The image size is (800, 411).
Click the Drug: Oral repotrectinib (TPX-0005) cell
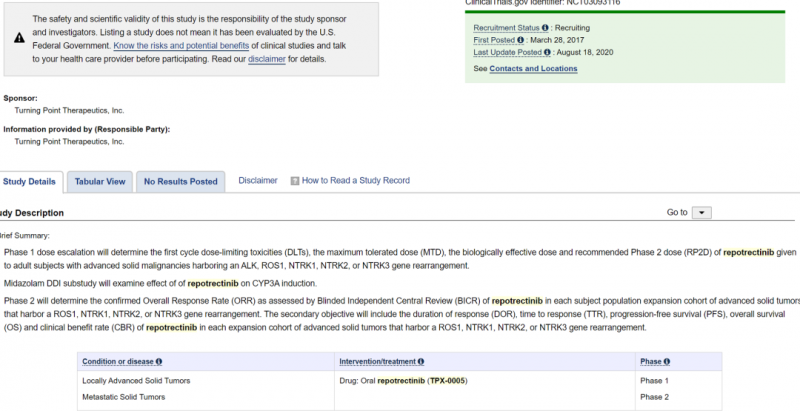click(x=403, y=381)
